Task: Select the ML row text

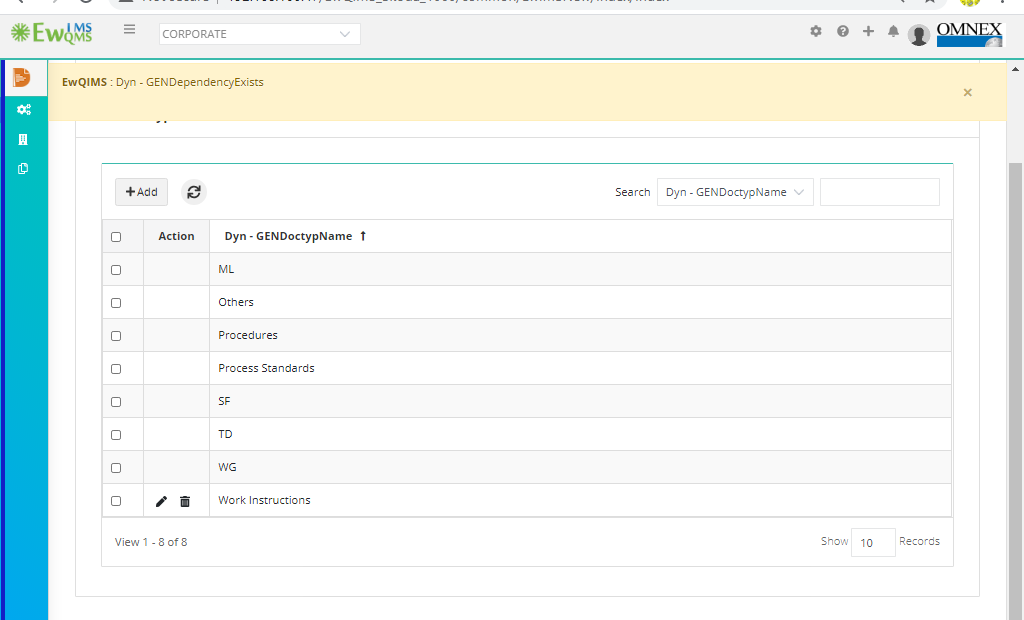Action: click(x=226, y=269)
